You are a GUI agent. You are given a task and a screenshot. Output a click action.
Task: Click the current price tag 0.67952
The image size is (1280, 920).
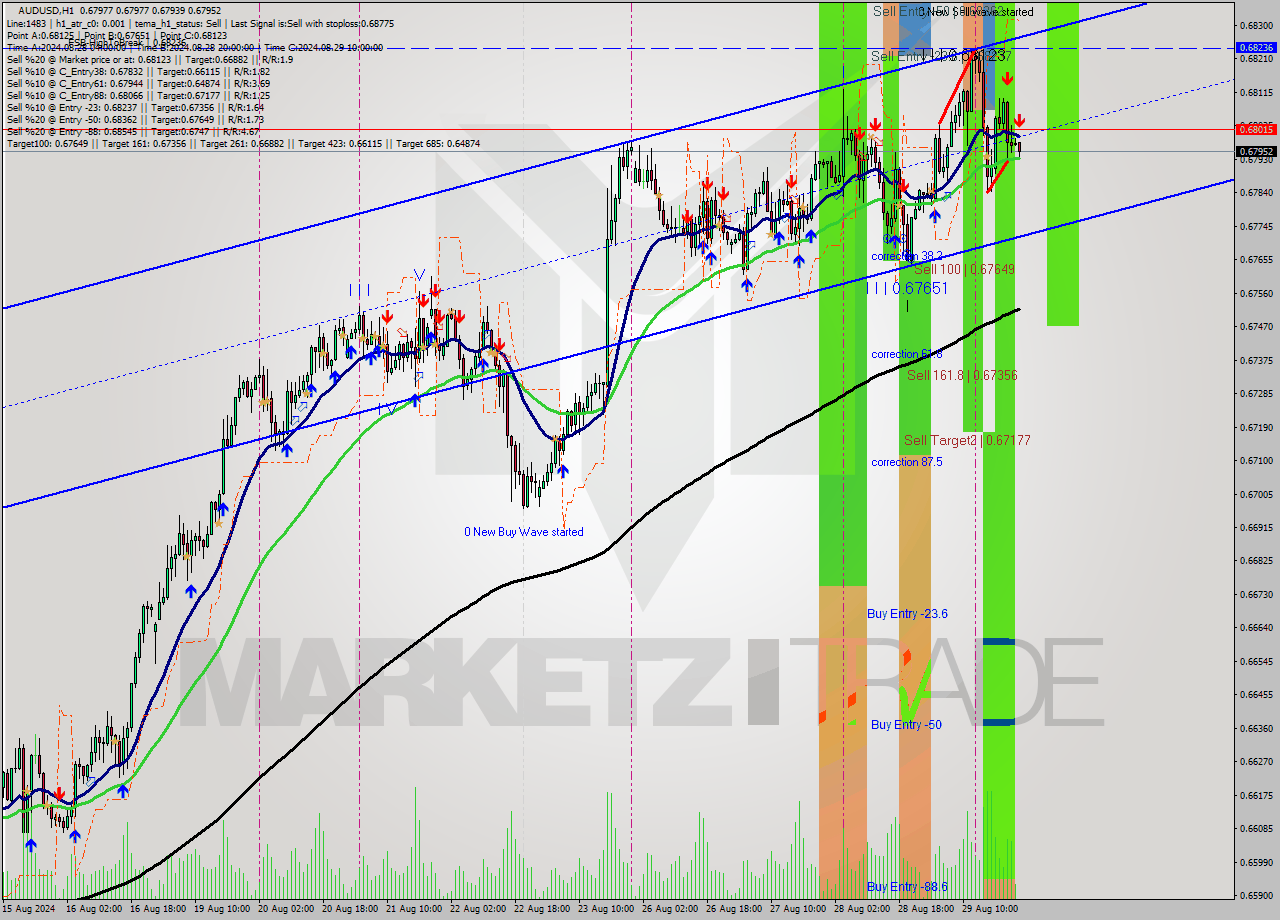[1256, 151]
